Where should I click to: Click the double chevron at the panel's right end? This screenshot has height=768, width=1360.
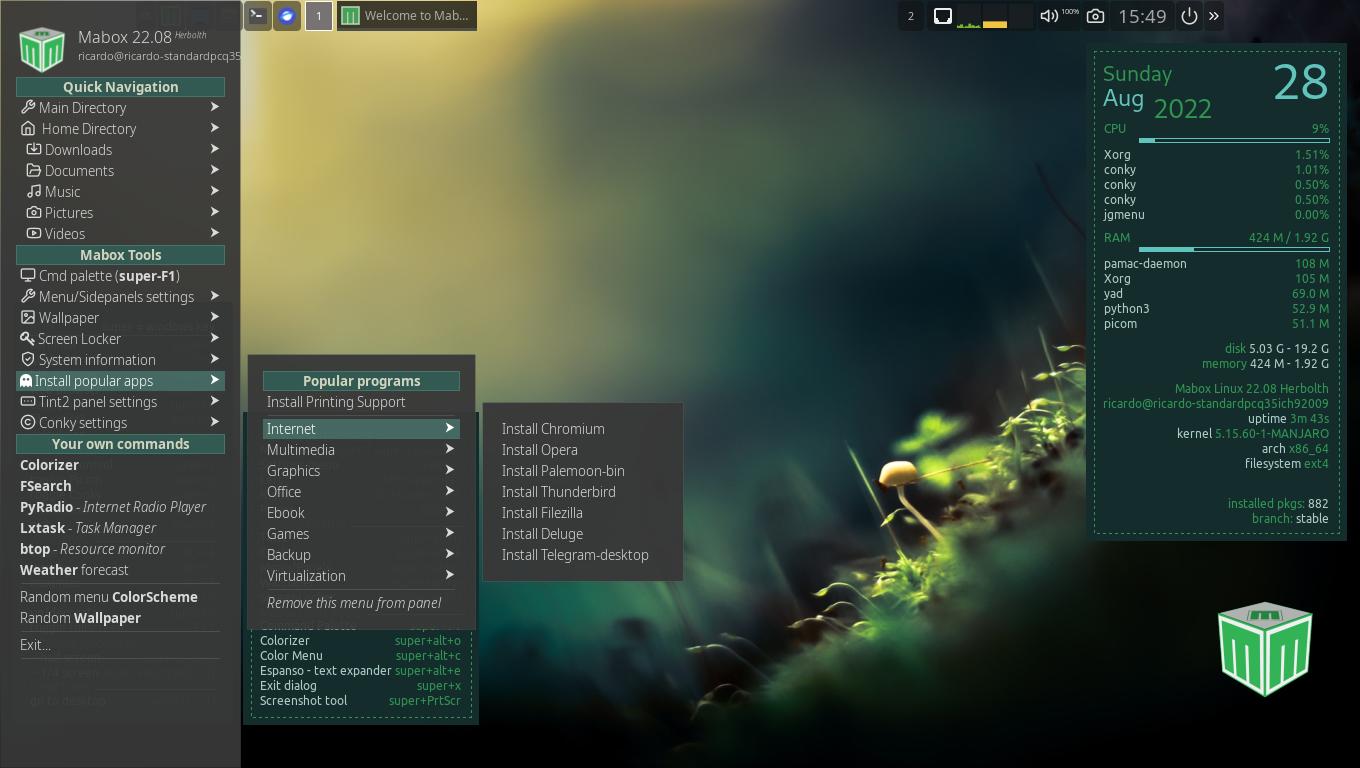click(x=1214, y=16)
